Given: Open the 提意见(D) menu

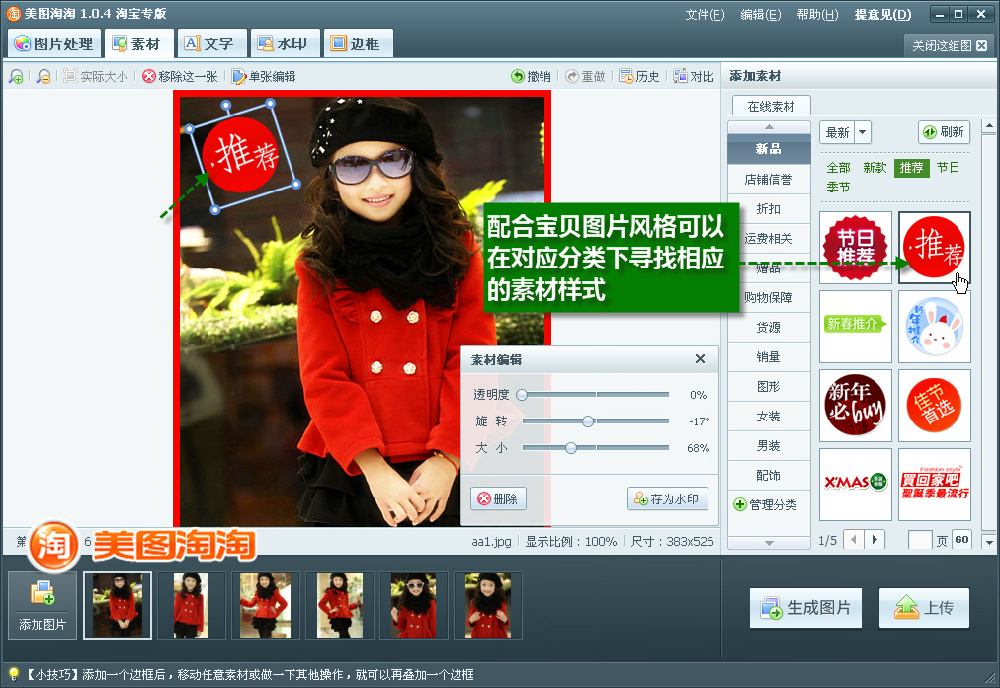Looking at the screenshot, I should point(883,14).
